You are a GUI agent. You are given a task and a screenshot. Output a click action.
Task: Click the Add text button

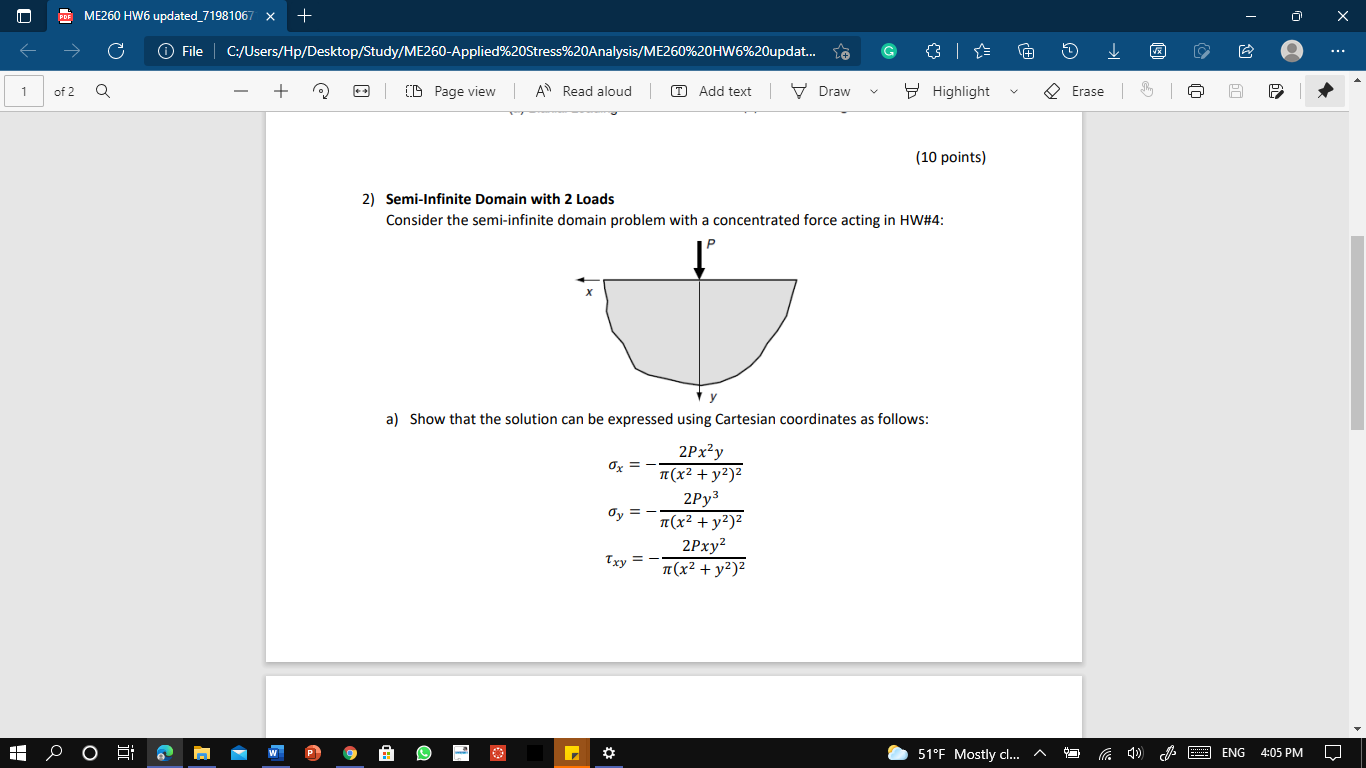click(x=712, y=91)
